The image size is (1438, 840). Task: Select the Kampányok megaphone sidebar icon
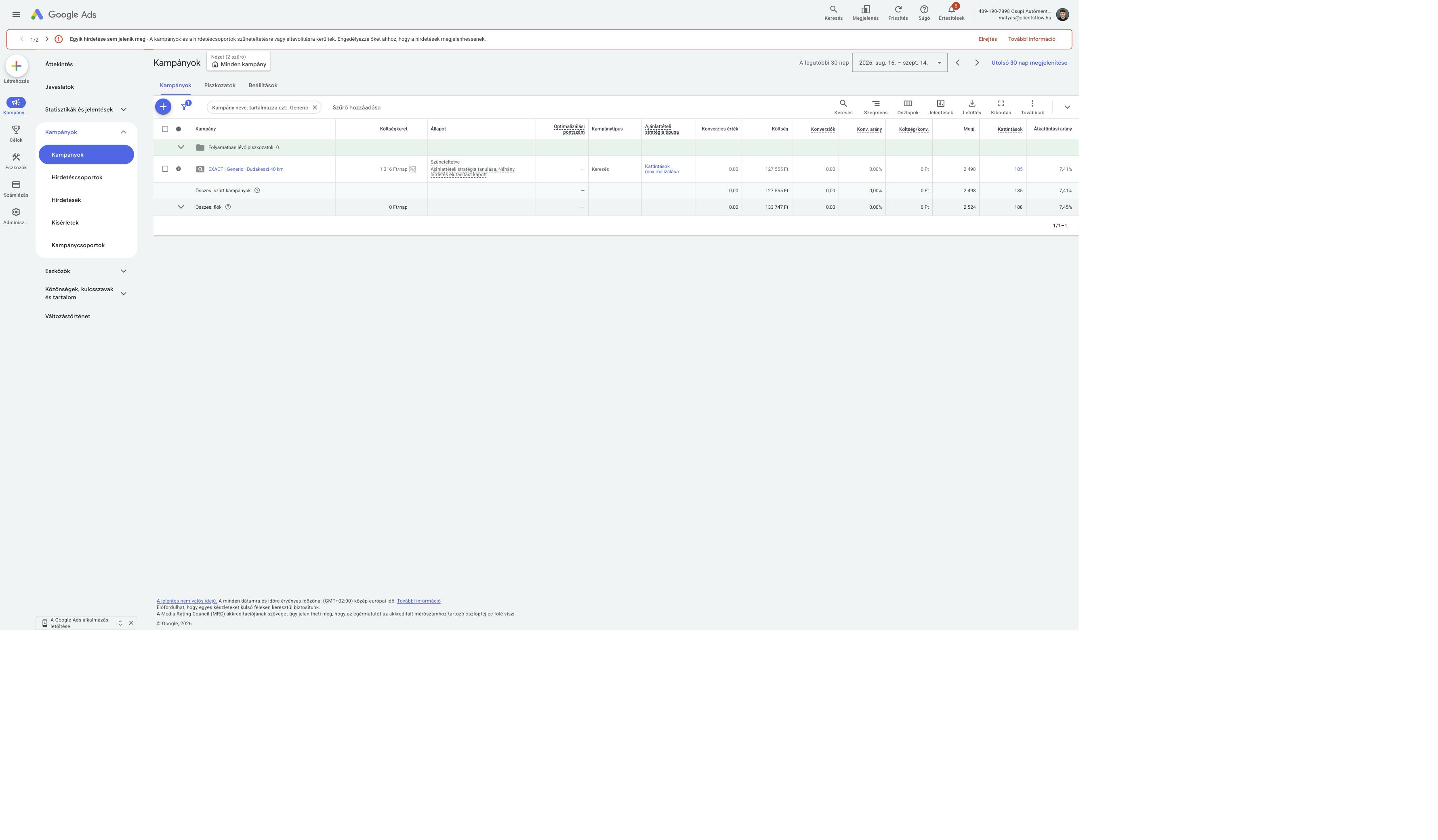(16, 103)
